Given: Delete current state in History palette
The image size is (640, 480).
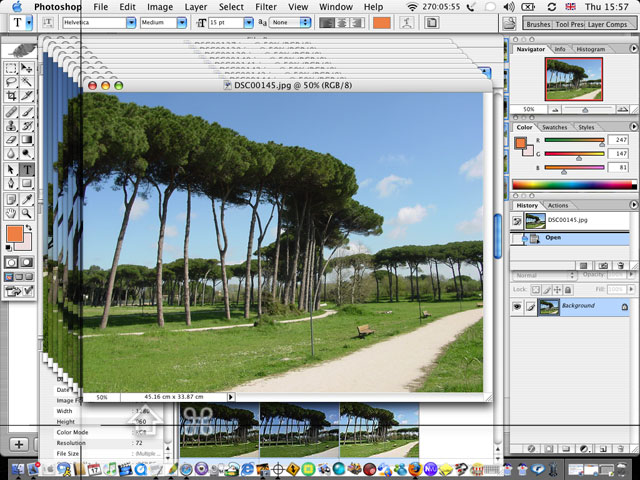Looking at the screenshot, I should [620, 266].
